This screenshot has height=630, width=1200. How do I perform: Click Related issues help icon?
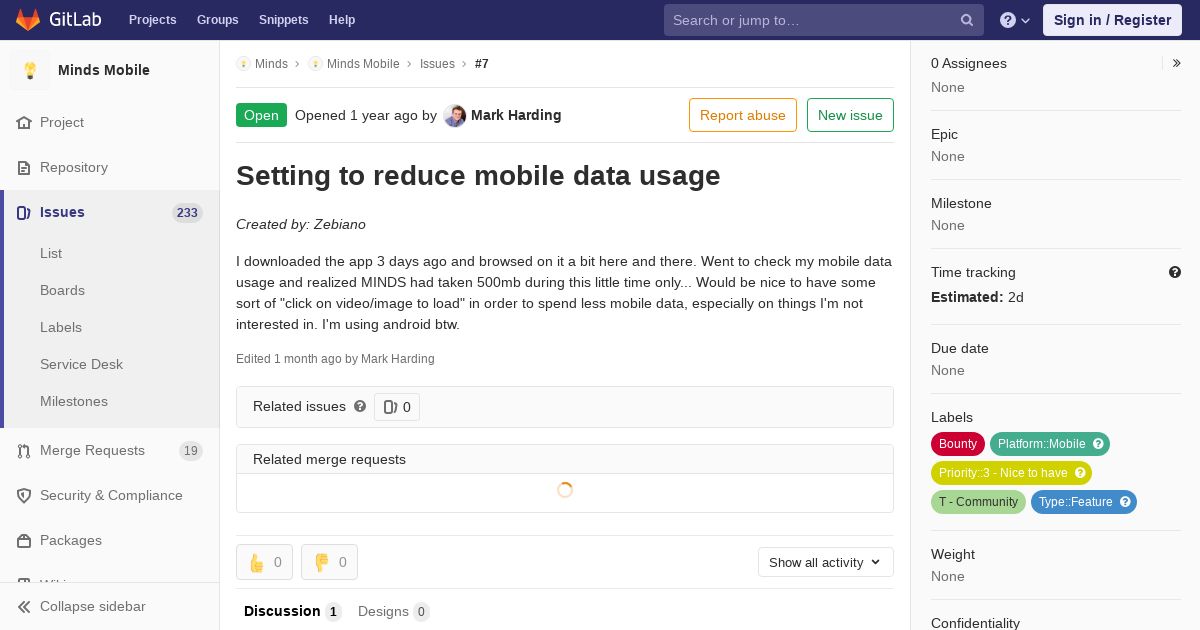[x=360, y=406]
